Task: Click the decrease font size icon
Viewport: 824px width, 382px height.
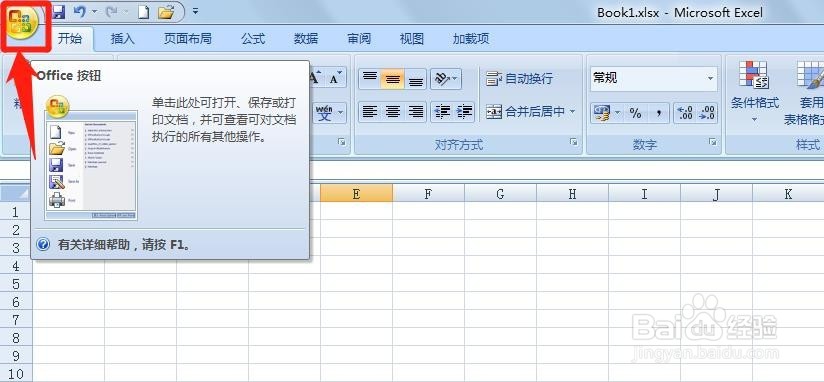Action: (336, 78)
